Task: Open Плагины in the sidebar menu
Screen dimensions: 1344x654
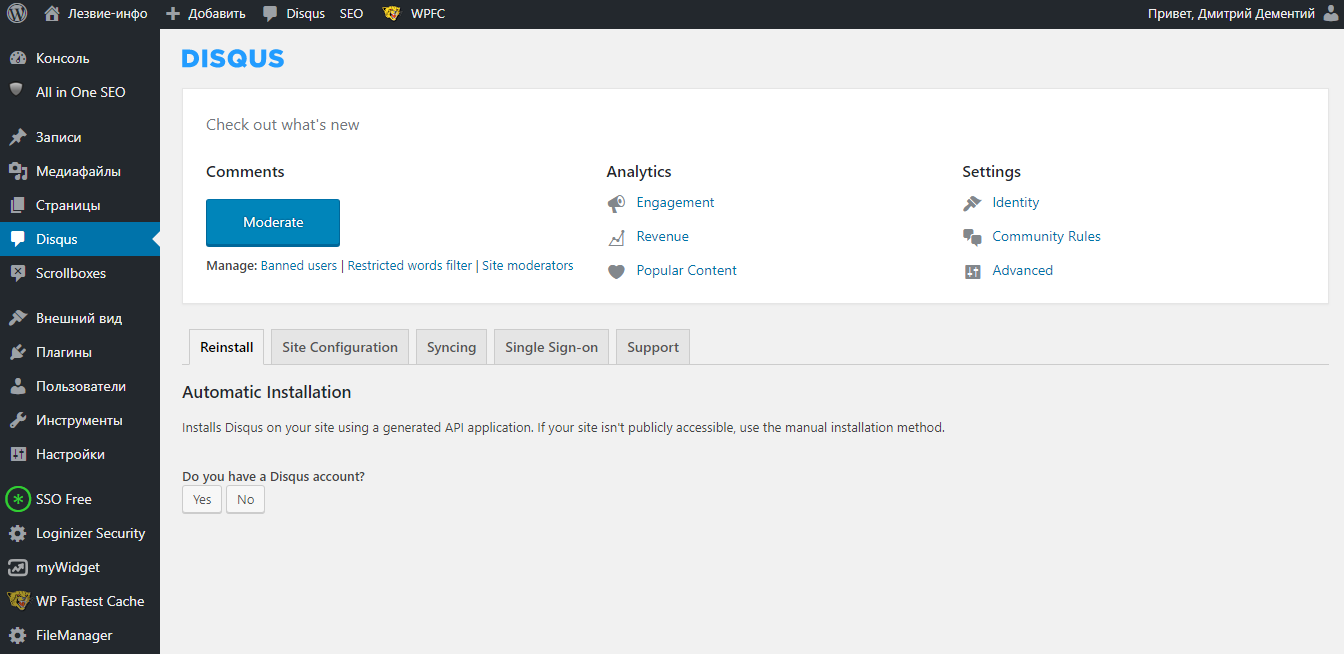Action: point(64,352)
